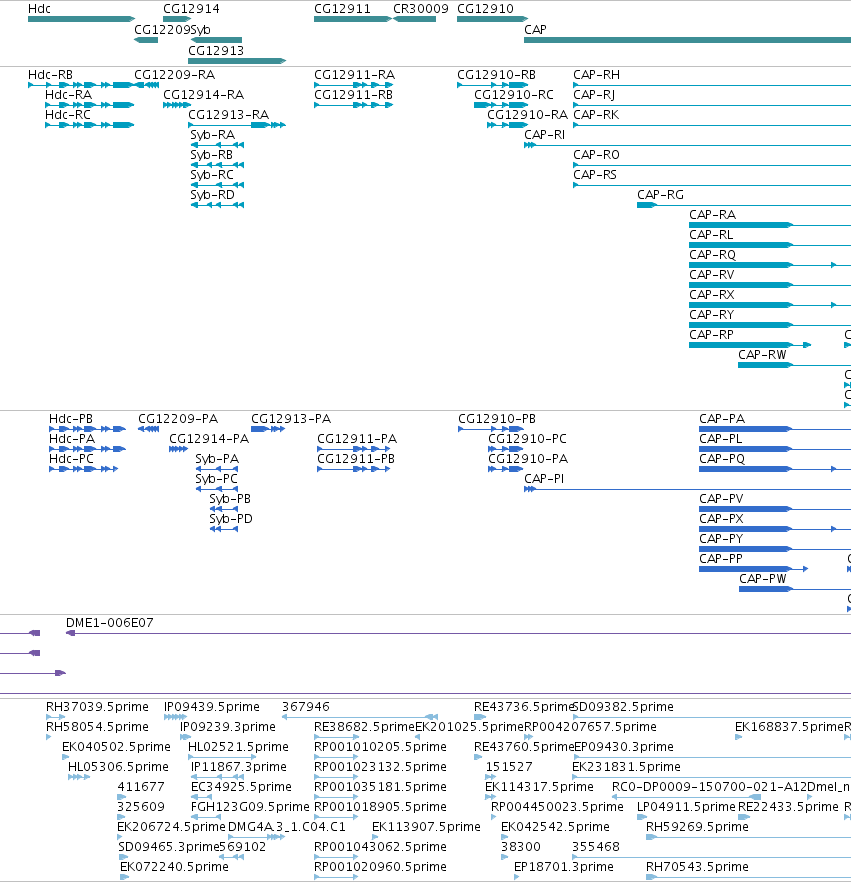Select the CG12911 gene bar

[x=353, y=19]
